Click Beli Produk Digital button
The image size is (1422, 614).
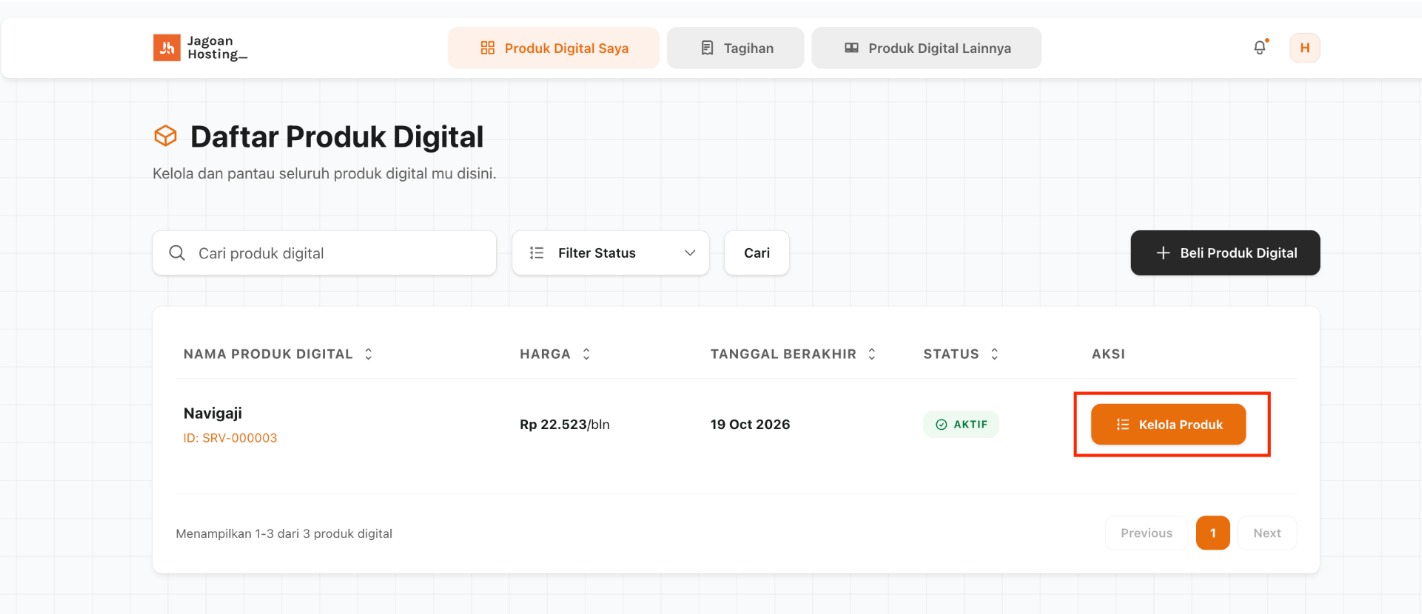tap(1225, 253)
